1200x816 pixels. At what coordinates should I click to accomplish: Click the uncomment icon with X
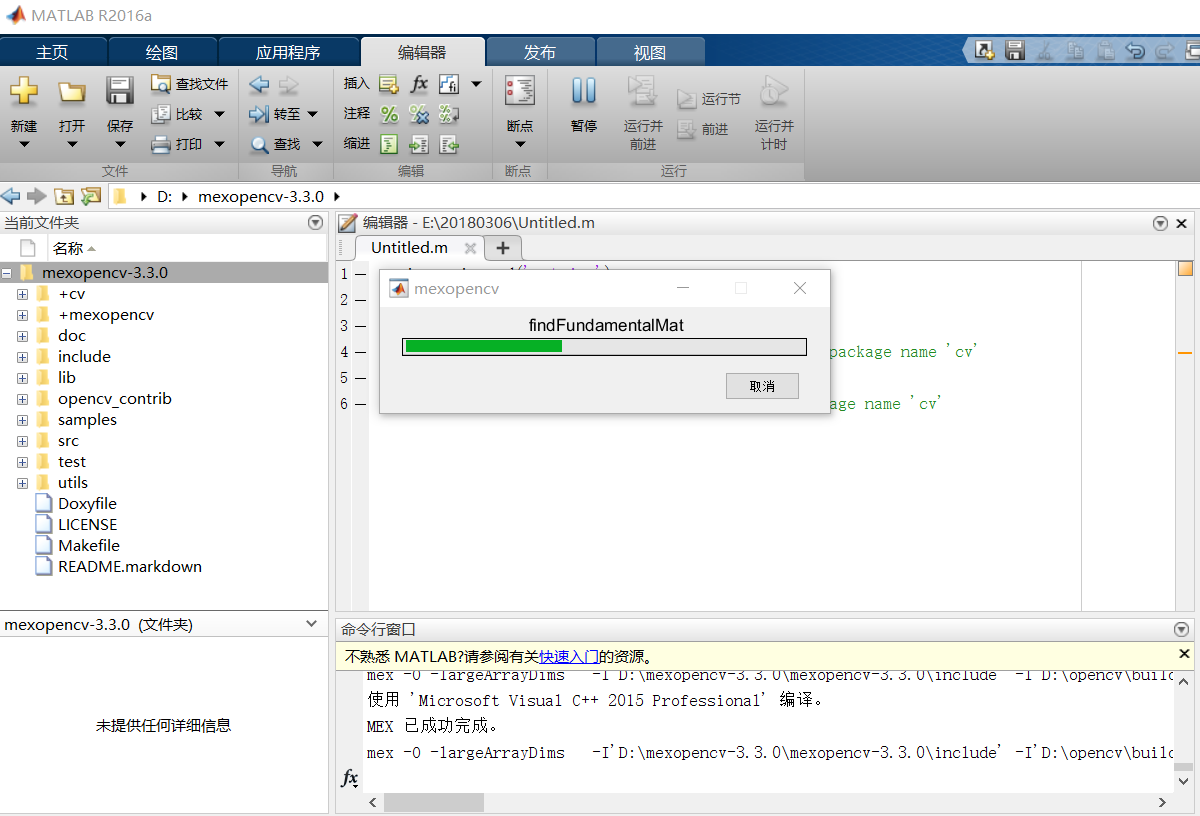click(x=419, y=114)
